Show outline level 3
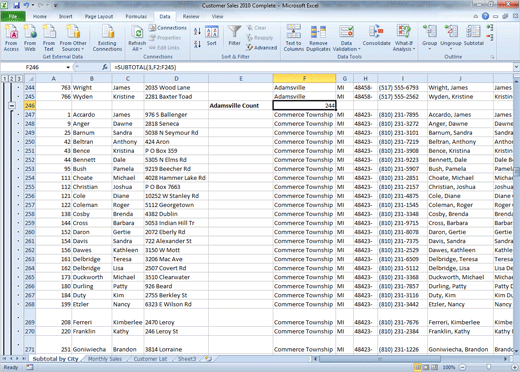This screenshot has width=520, height=372. 19,79
